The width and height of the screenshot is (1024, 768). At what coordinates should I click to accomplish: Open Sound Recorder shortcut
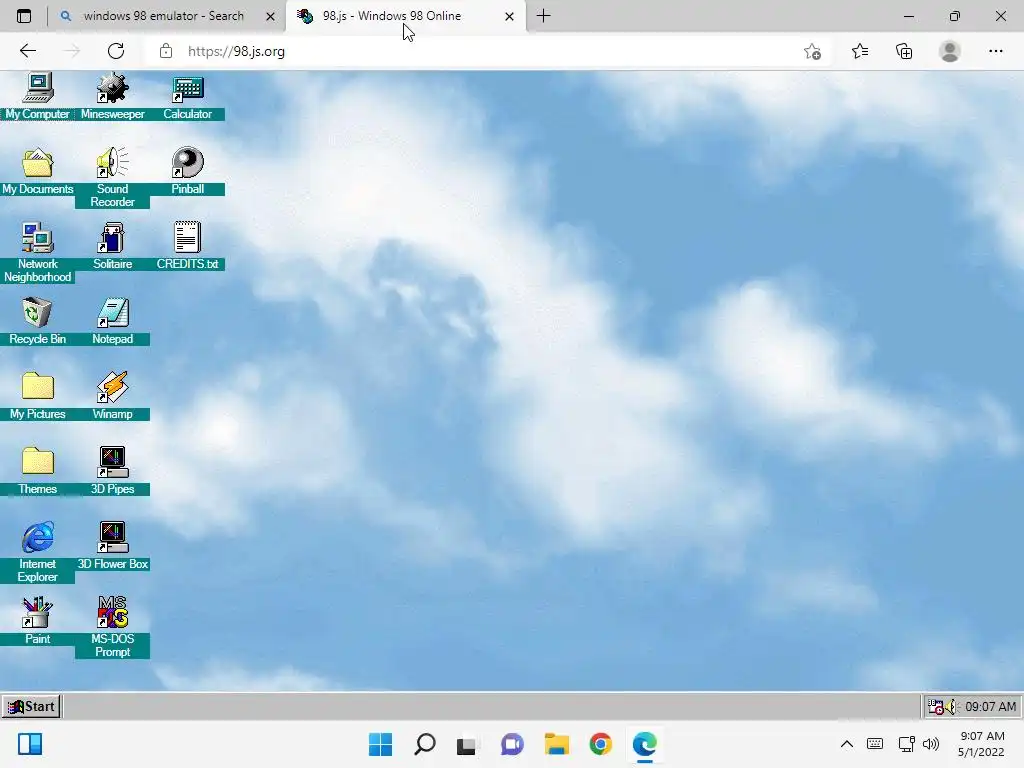point(112,176)
